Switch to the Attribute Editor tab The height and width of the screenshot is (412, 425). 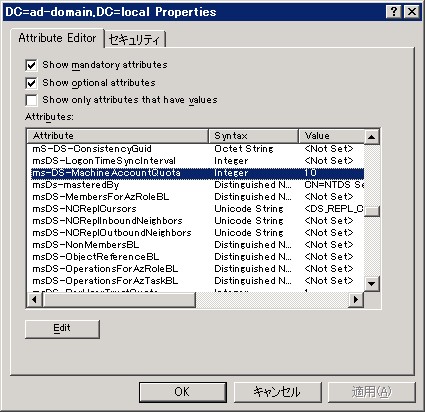point(57,38)
